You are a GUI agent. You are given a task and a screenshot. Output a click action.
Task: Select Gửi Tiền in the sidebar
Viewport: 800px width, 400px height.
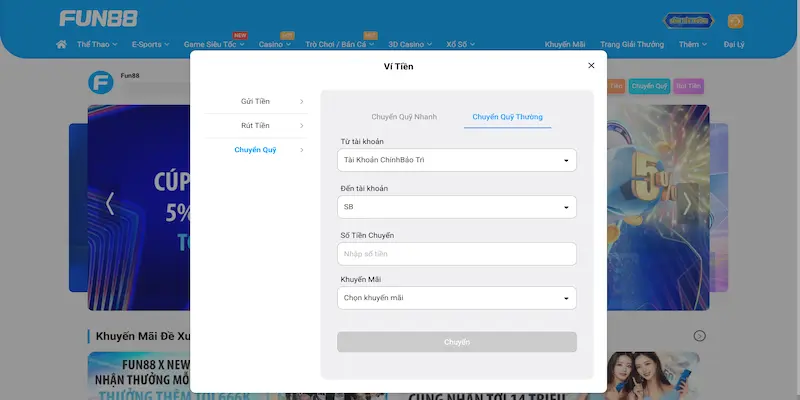click(256, 101)
